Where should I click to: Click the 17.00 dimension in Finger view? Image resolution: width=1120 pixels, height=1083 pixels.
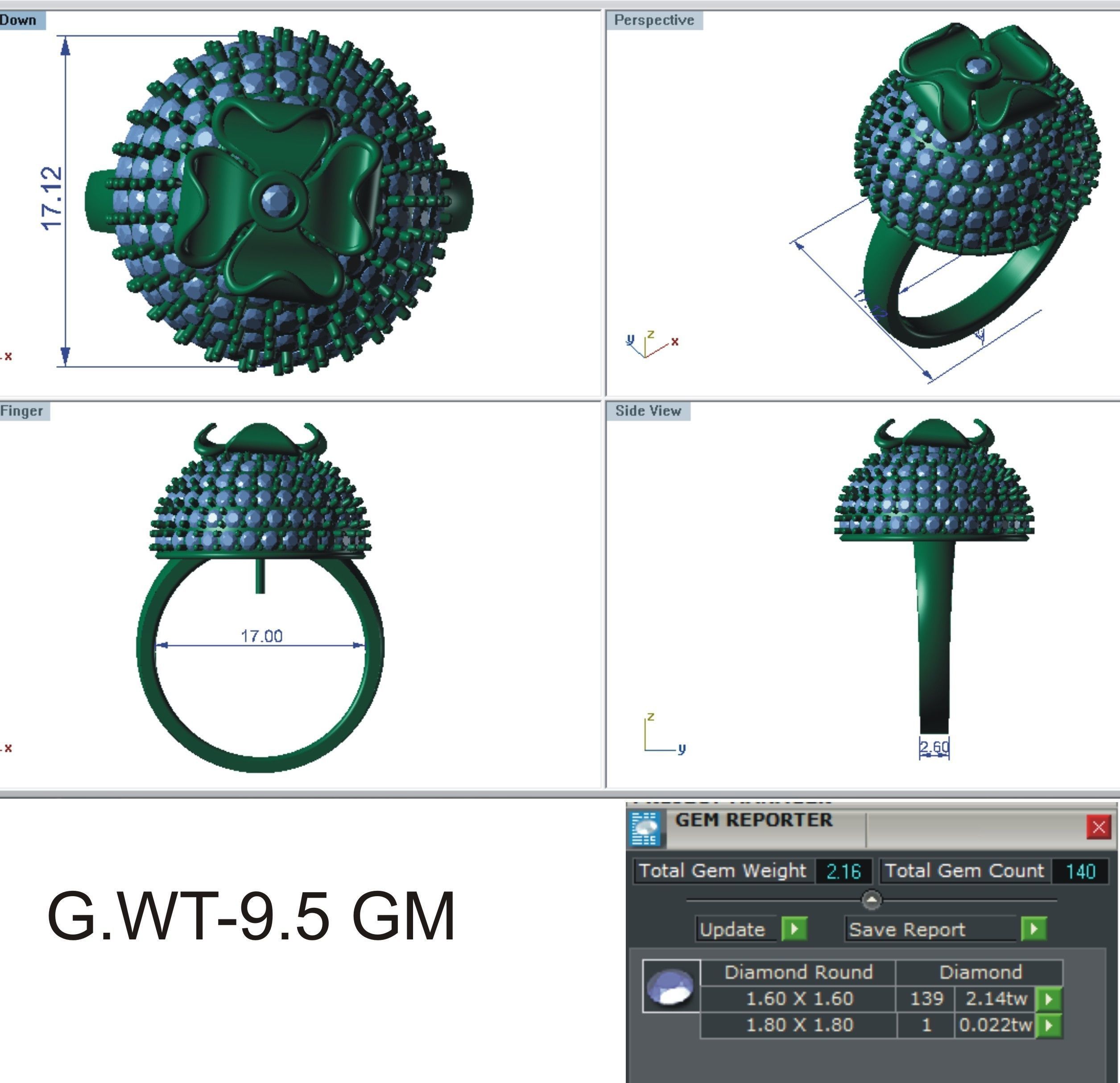pyautogui.click(x=262, y=636)
